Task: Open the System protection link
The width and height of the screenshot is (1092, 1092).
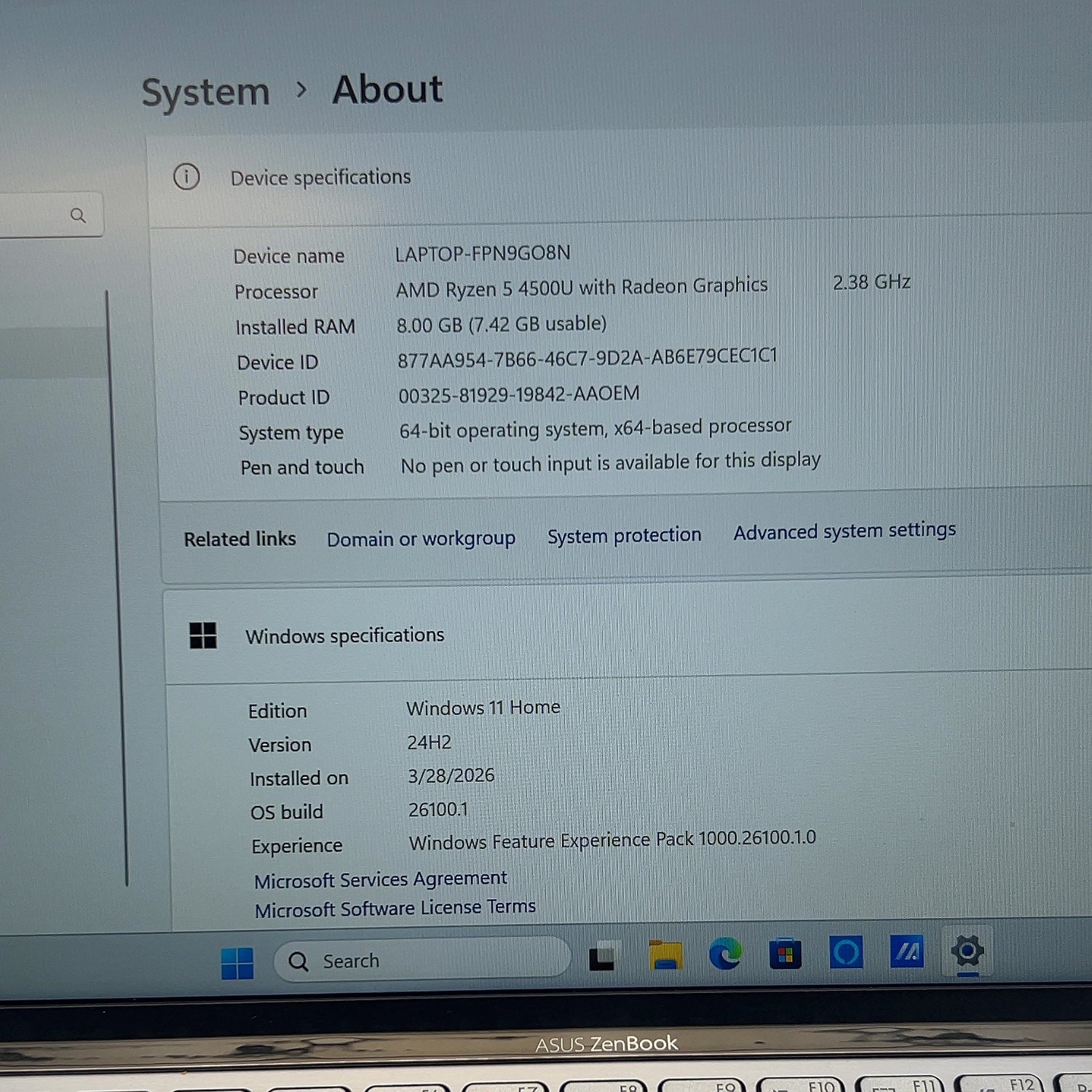Action: coord(624,535)
